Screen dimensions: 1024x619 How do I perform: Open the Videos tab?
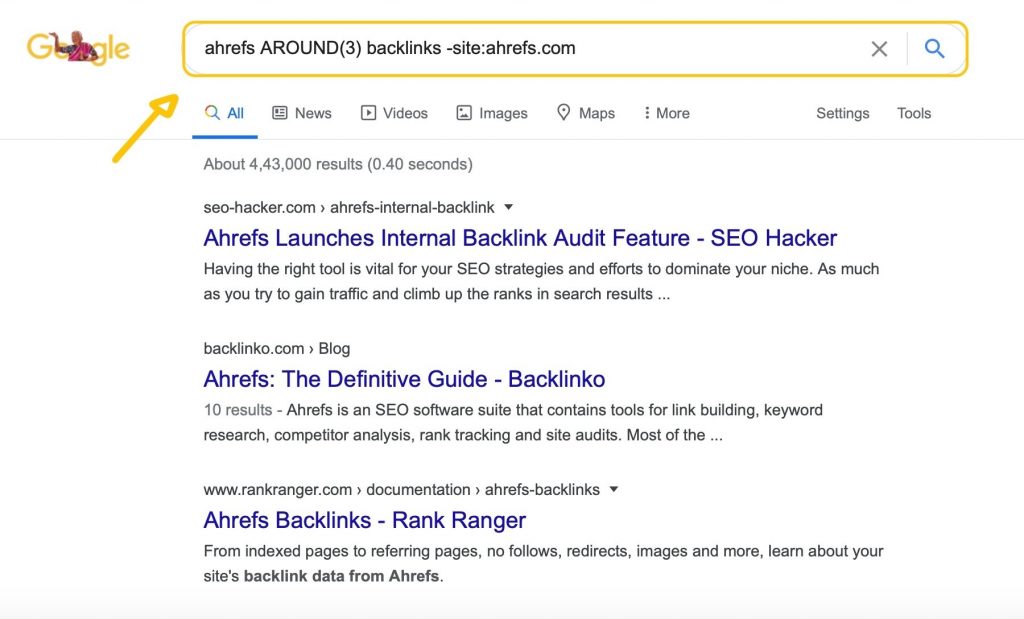tap(394, 113)
